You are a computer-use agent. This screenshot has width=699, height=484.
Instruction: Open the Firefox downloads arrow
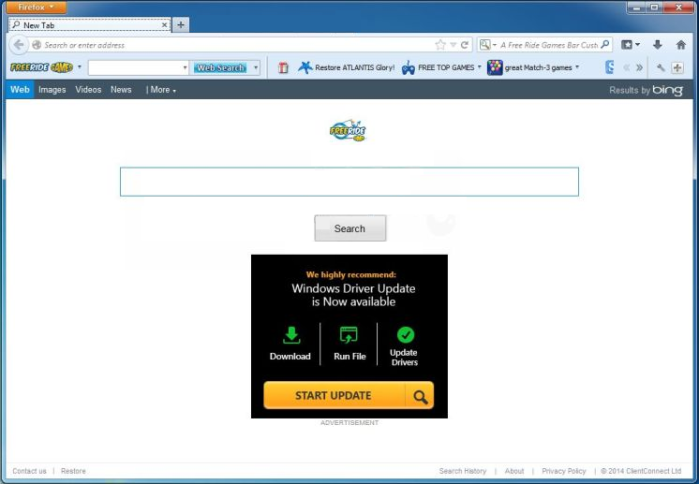pyautogui.click(x=658, y=45)
